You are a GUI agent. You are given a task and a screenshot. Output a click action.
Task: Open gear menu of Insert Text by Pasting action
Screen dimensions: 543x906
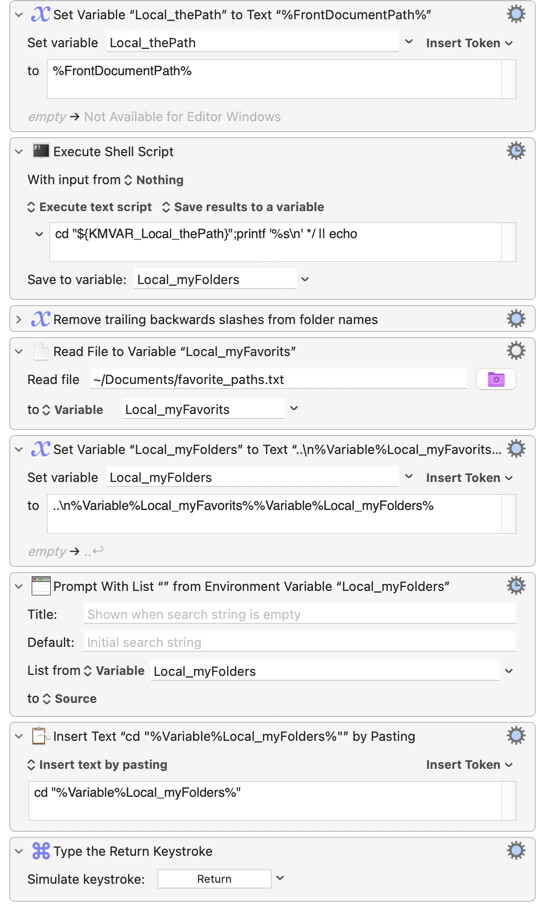click(516, 736)
